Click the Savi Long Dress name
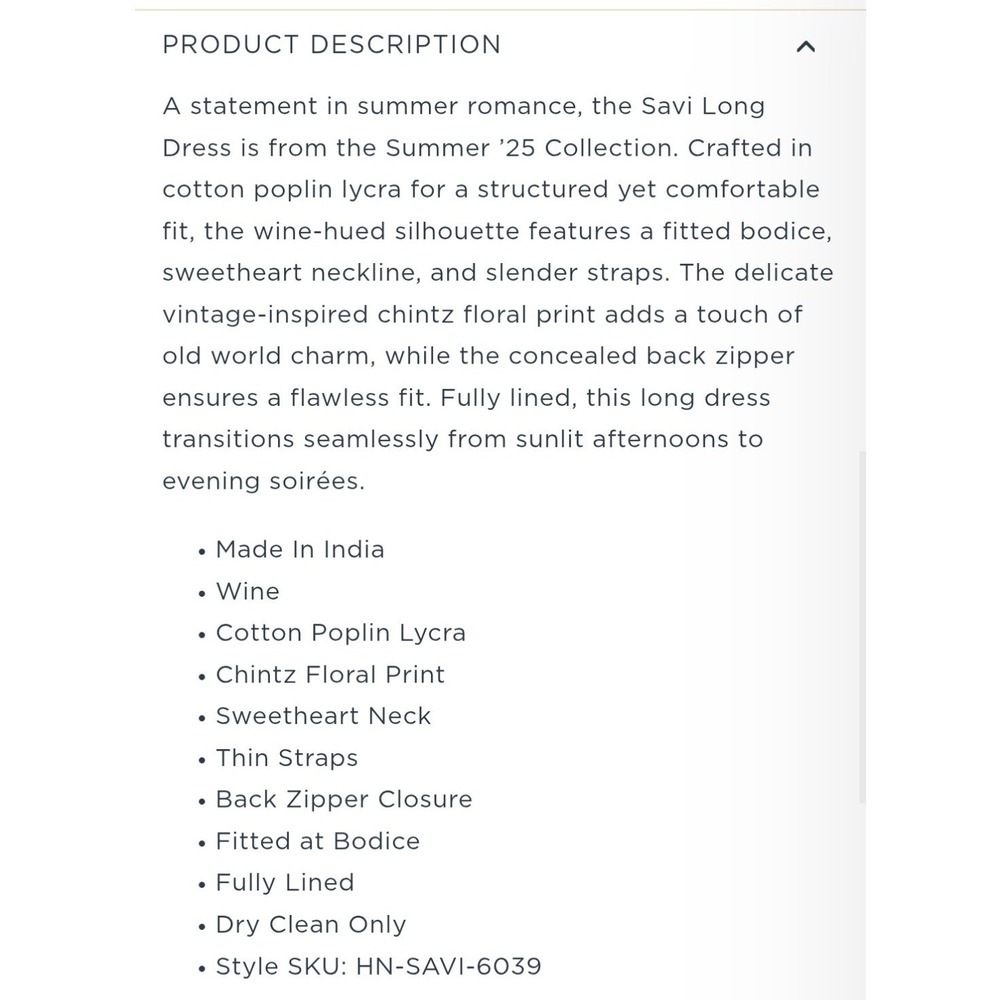The width and height of the screenshot is (1000, 1000). point(703,107)
